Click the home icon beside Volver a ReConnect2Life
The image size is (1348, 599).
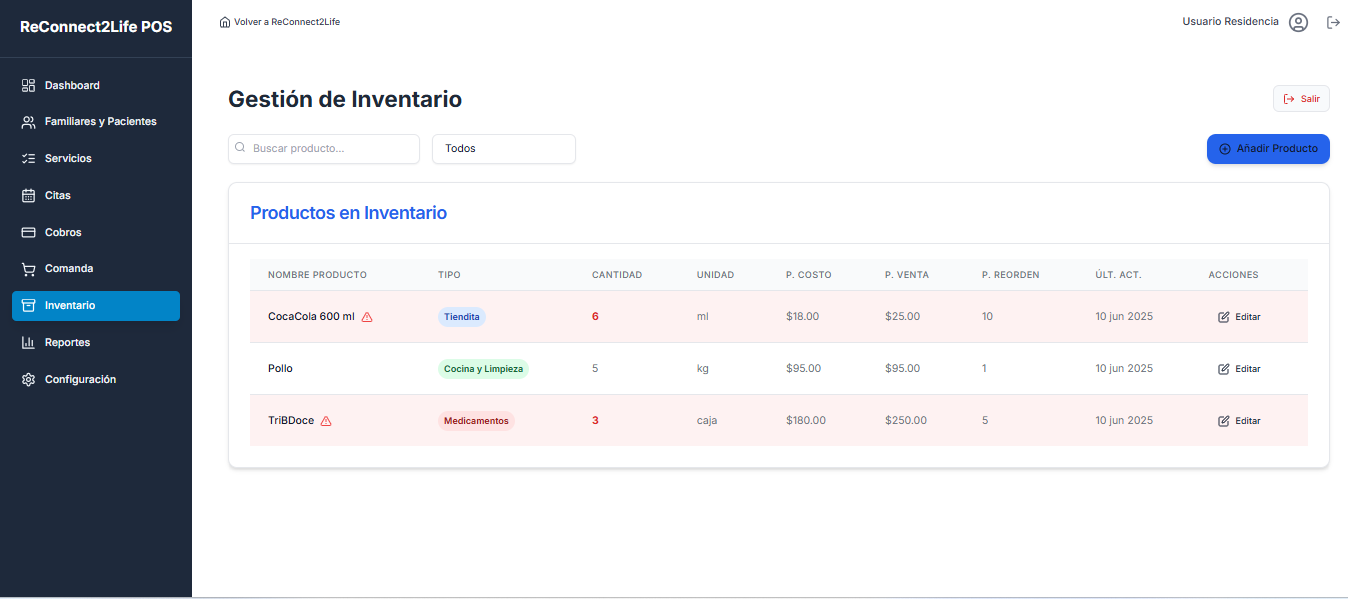[225, 22]
